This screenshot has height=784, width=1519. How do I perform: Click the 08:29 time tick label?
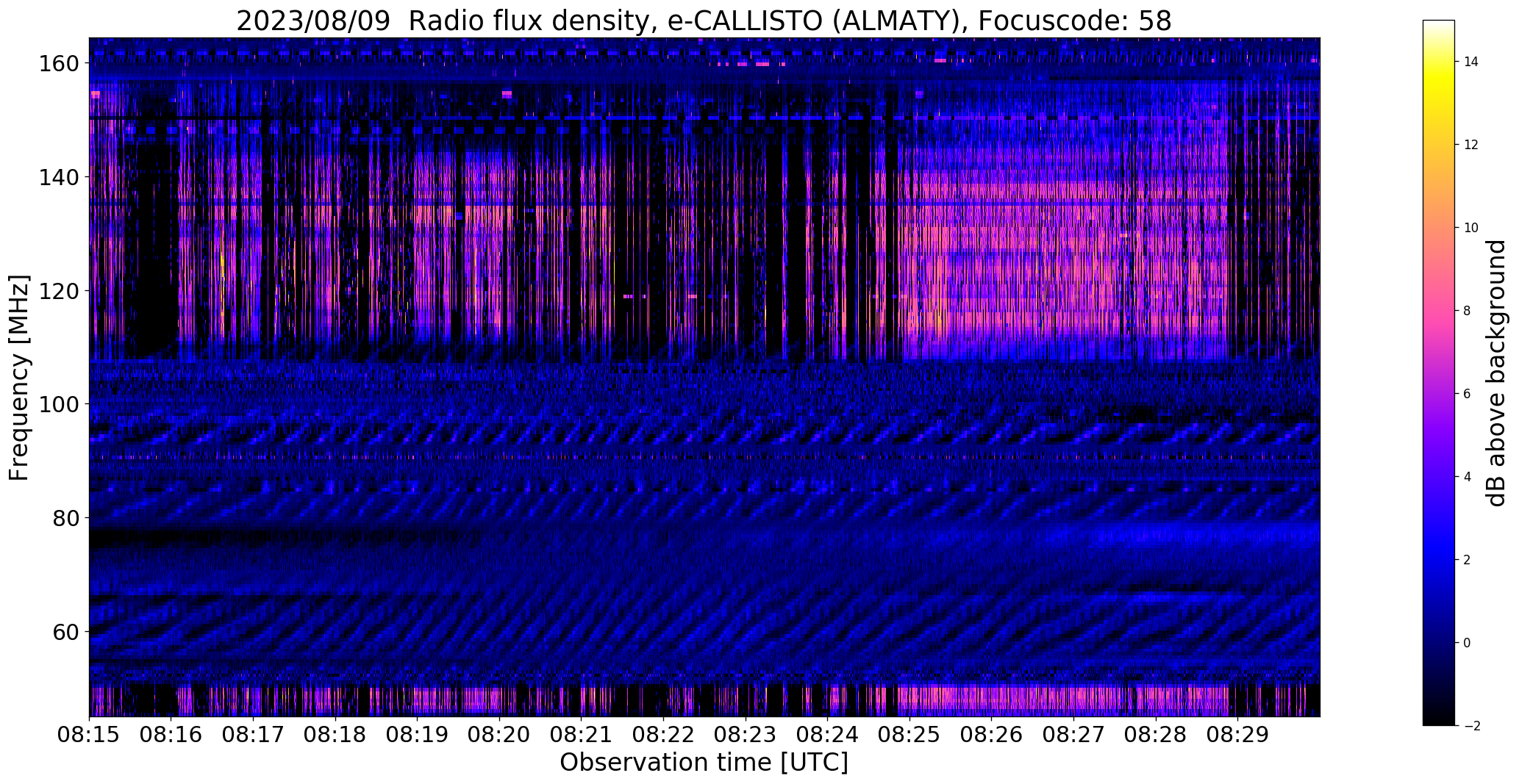1237,735
